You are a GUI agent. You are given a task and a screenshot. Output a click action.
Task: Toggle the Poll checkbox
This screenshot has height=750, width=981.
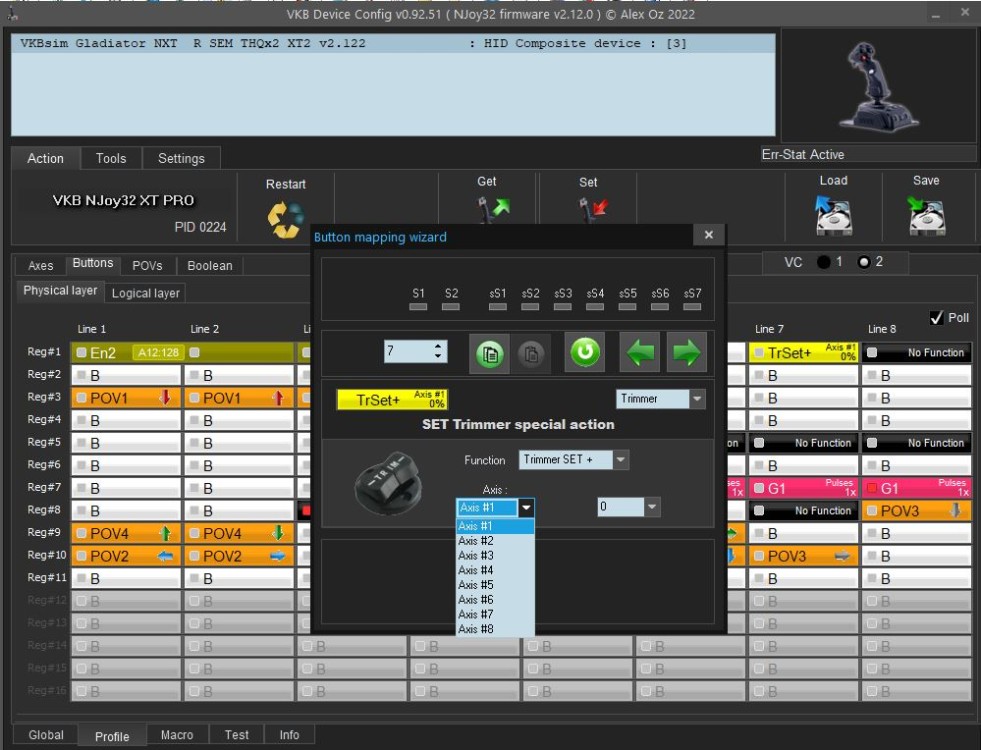(936, 317)
